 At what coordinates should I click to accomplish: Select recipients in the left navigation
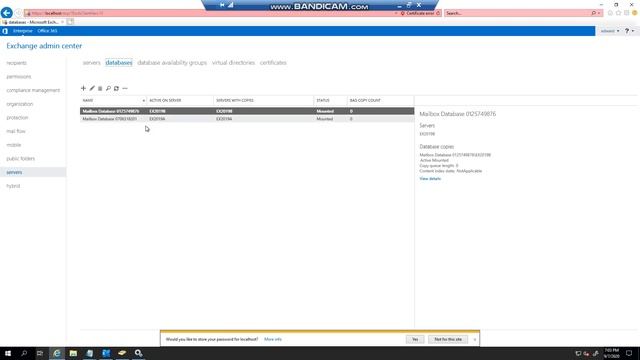(16, 63)
